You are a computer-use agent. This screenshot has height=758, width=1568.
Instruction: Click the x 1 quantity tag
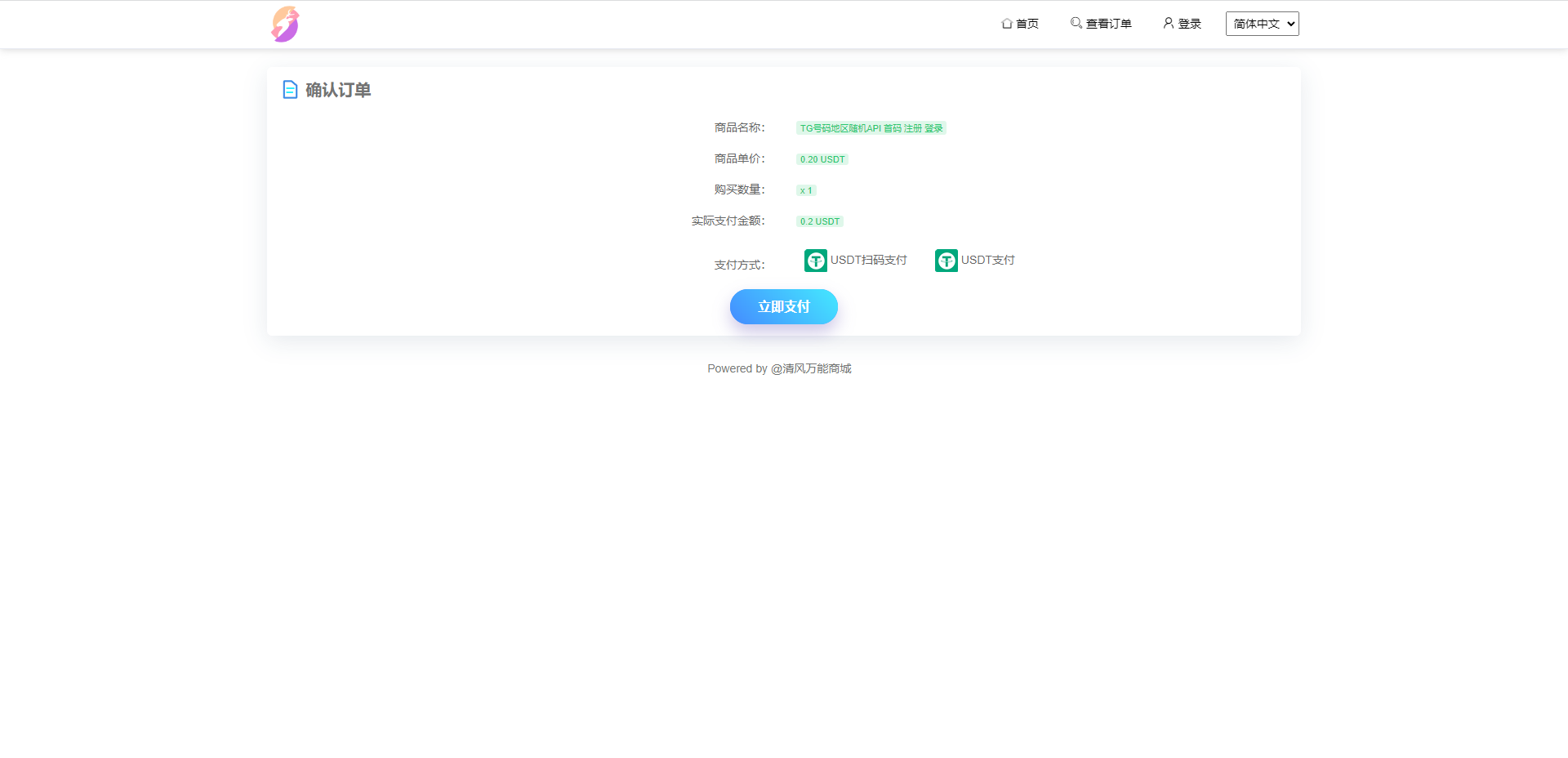pyautogui.click(x=806, y=190)
